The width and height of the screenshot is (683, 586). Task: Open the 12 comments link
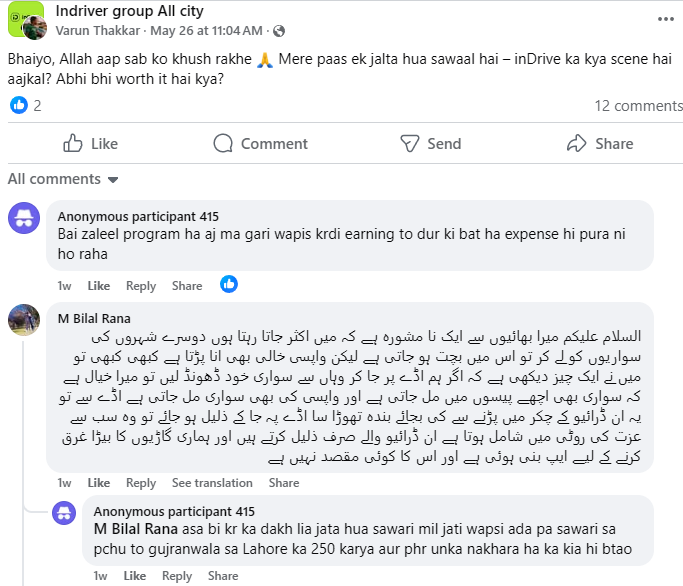click(638, 105)
